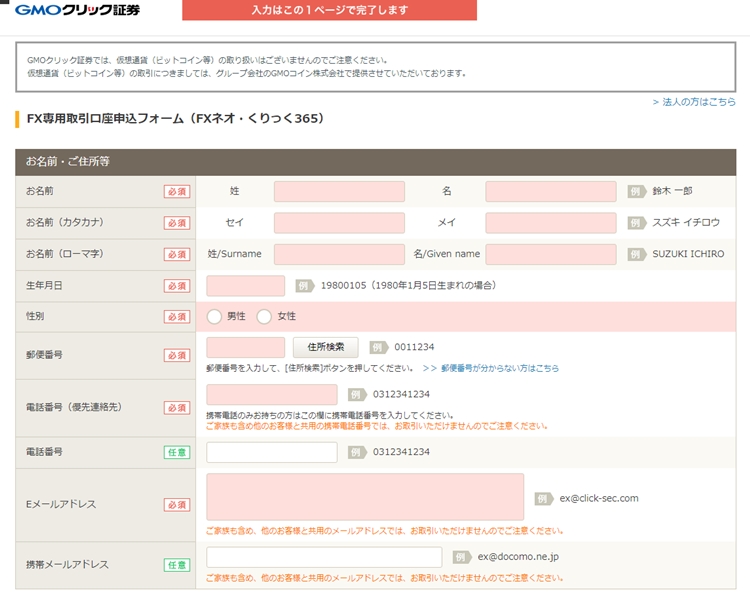Click the example text SUZUKI ICHIRO

click(688, 254)
